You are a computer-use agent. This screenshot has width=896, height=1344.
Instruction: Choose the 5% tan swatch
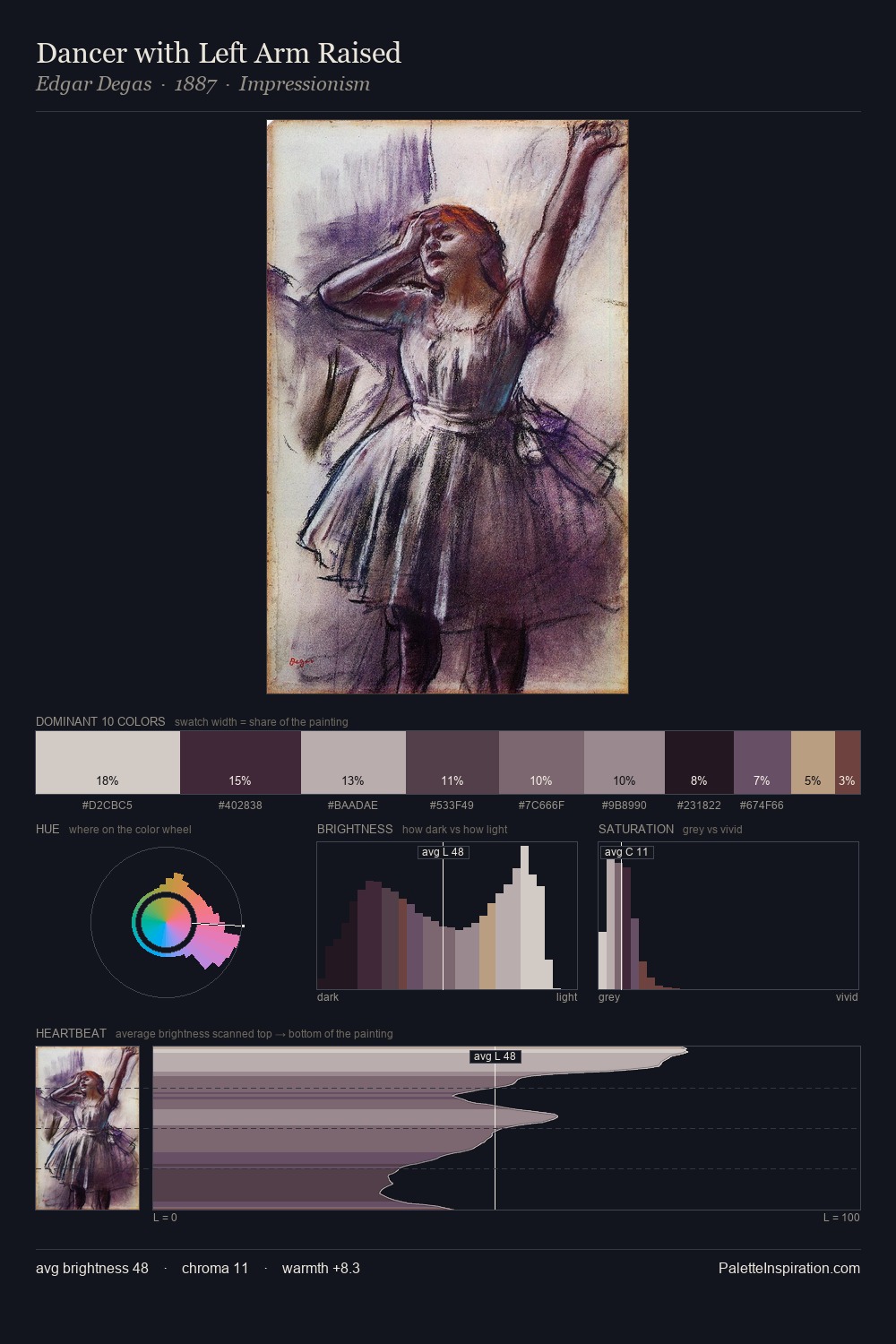[x=813, y=762]
